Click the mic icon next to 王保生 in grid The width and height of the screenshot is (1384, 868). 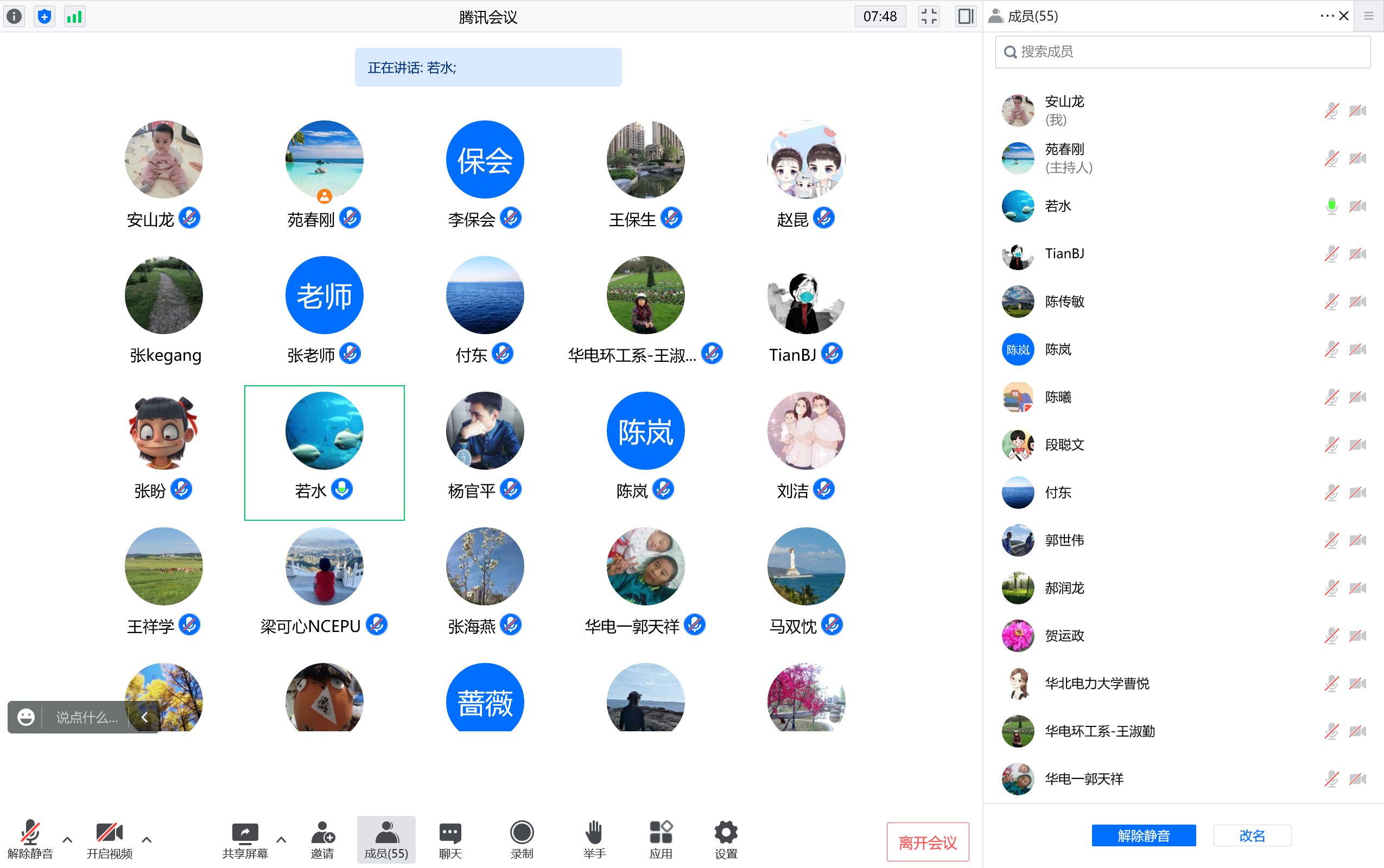tap(671, 218)
